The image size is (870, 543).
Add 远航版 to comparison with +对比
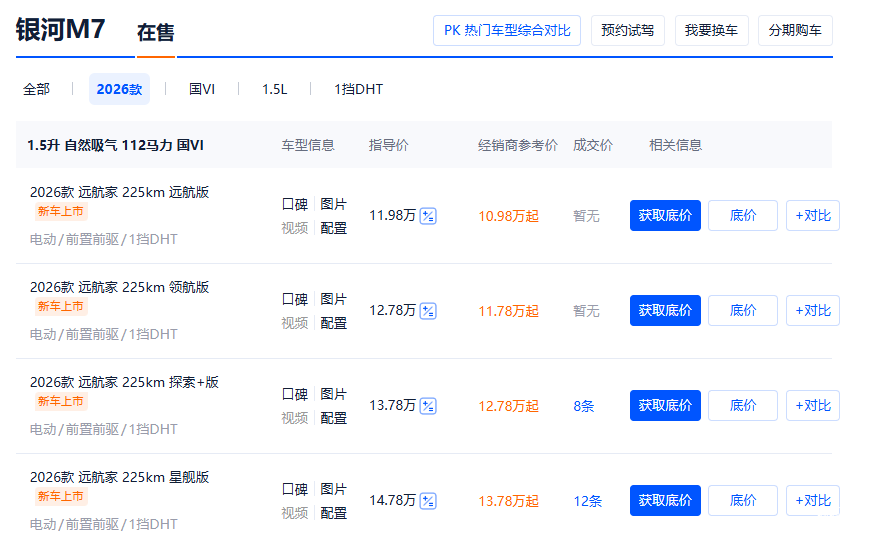click(x=813, y=215)
